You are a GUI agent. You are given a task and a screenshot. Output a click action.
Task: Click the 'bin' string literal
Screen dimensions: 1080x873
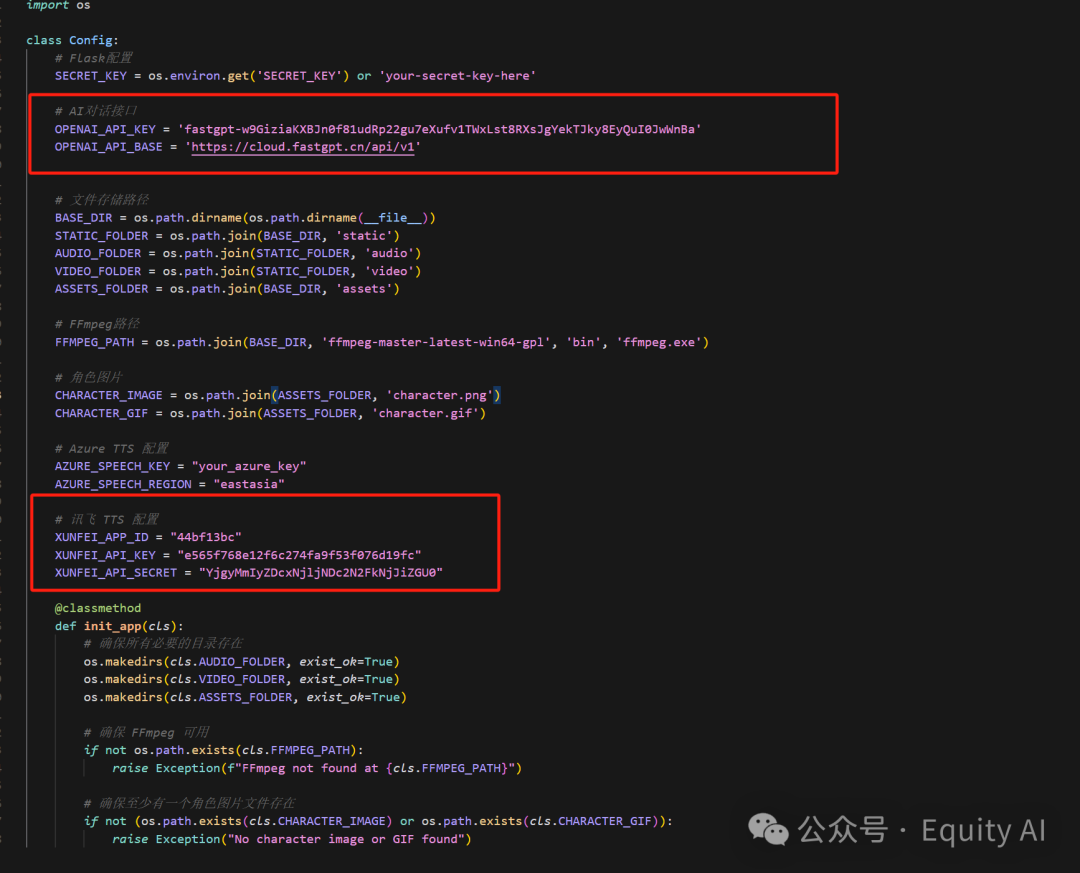coord(583,342)
